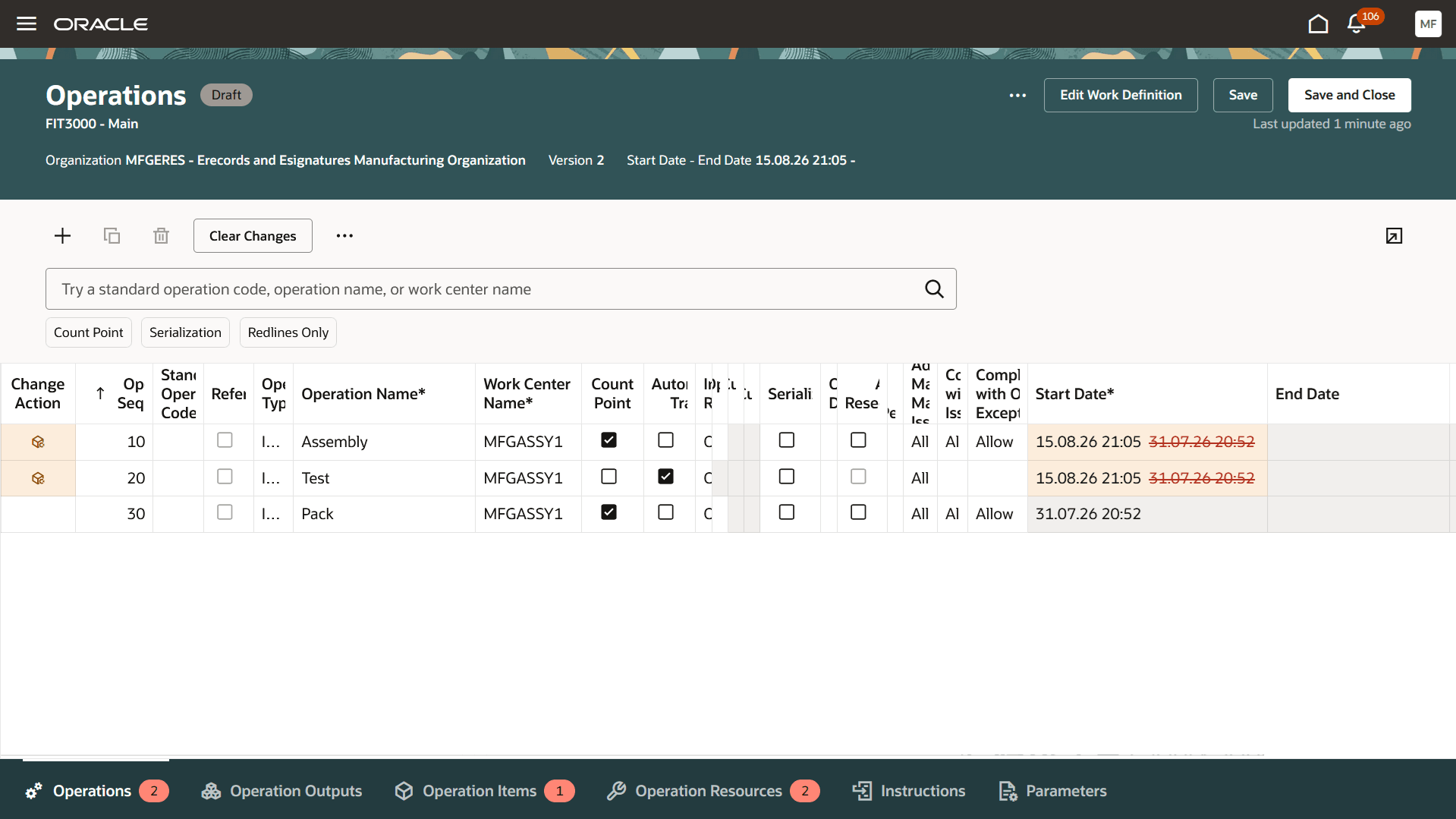Click the change action icon for Test

tap(38, 478)
